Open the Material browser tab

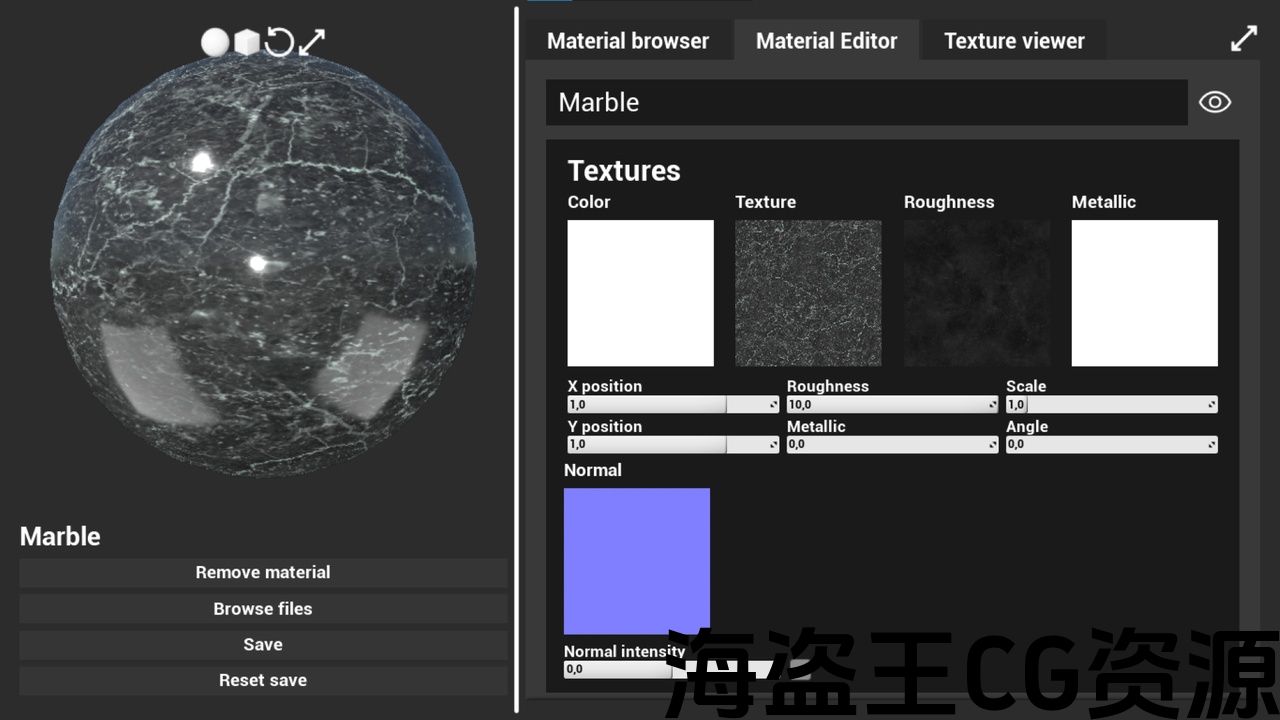tap(628, 41)
